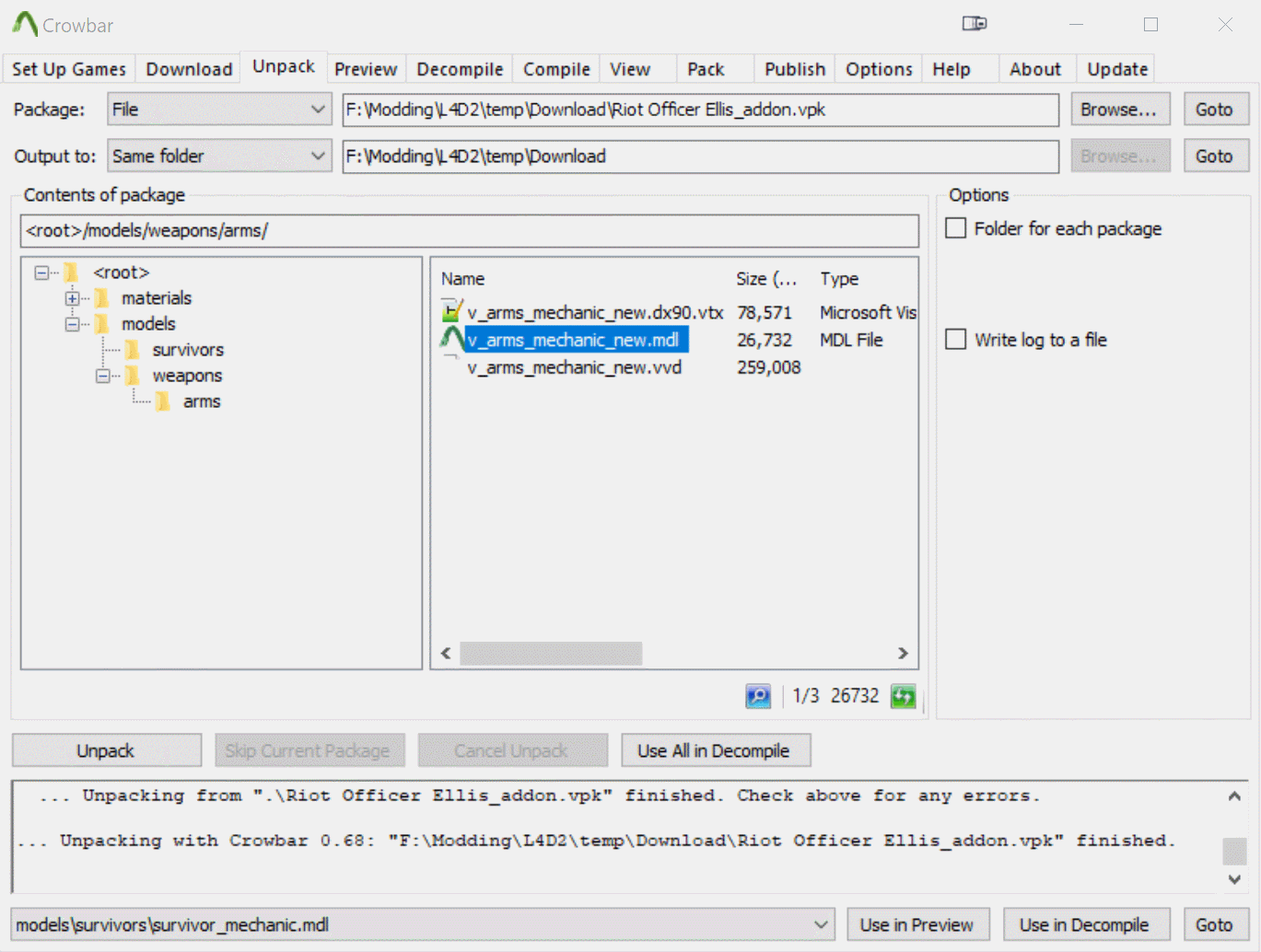Click the arms folder icon in the tree
The height and width of the screenshot is (952, 1261).
(163, 401)
